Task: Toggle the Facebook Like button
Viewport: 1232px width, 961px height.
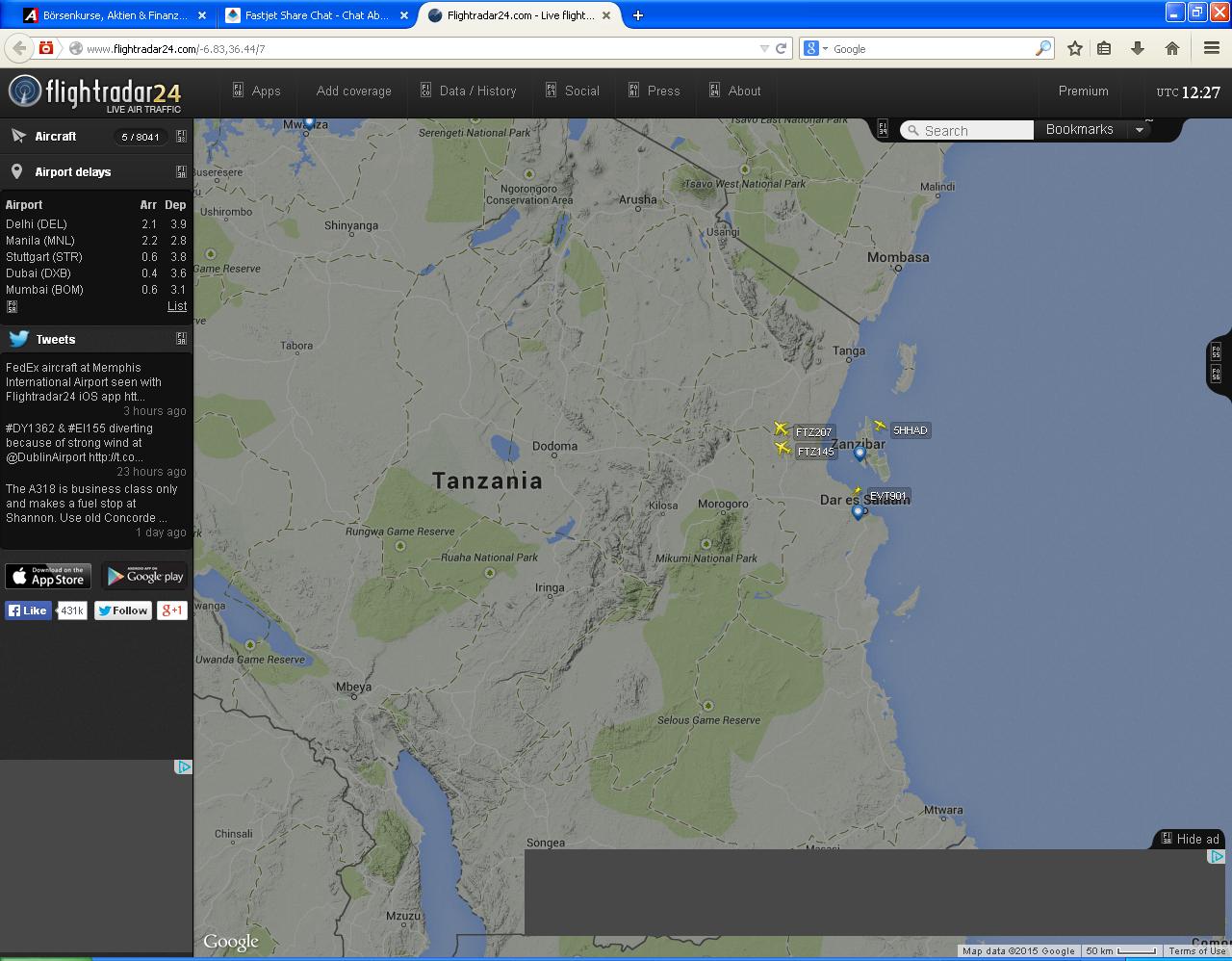Action: point(28,610)
